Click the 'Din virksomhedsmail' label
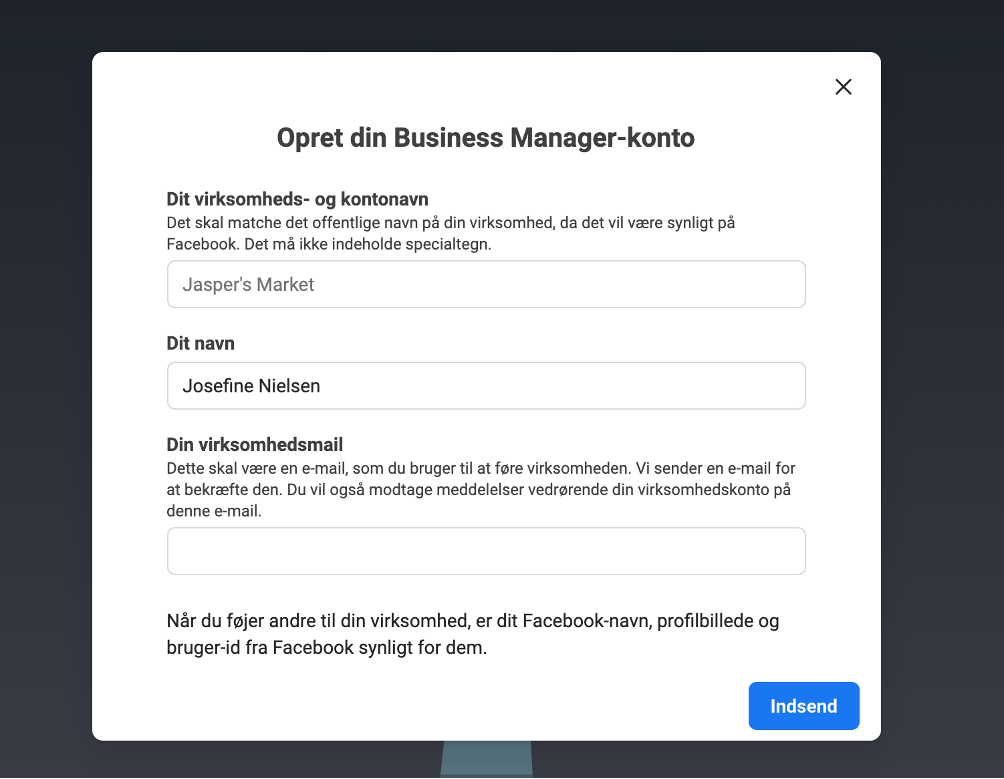 tap(255, 444)
